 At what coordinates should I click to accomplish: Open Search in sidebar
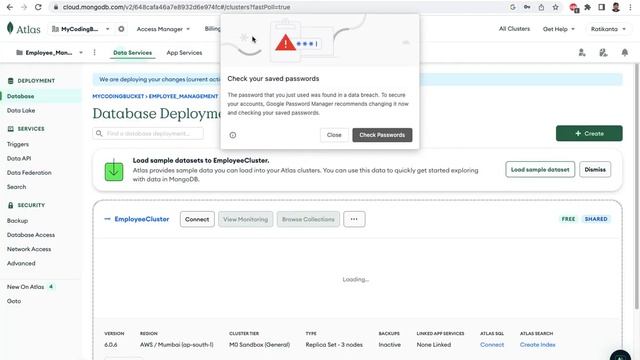coord(16,187)
